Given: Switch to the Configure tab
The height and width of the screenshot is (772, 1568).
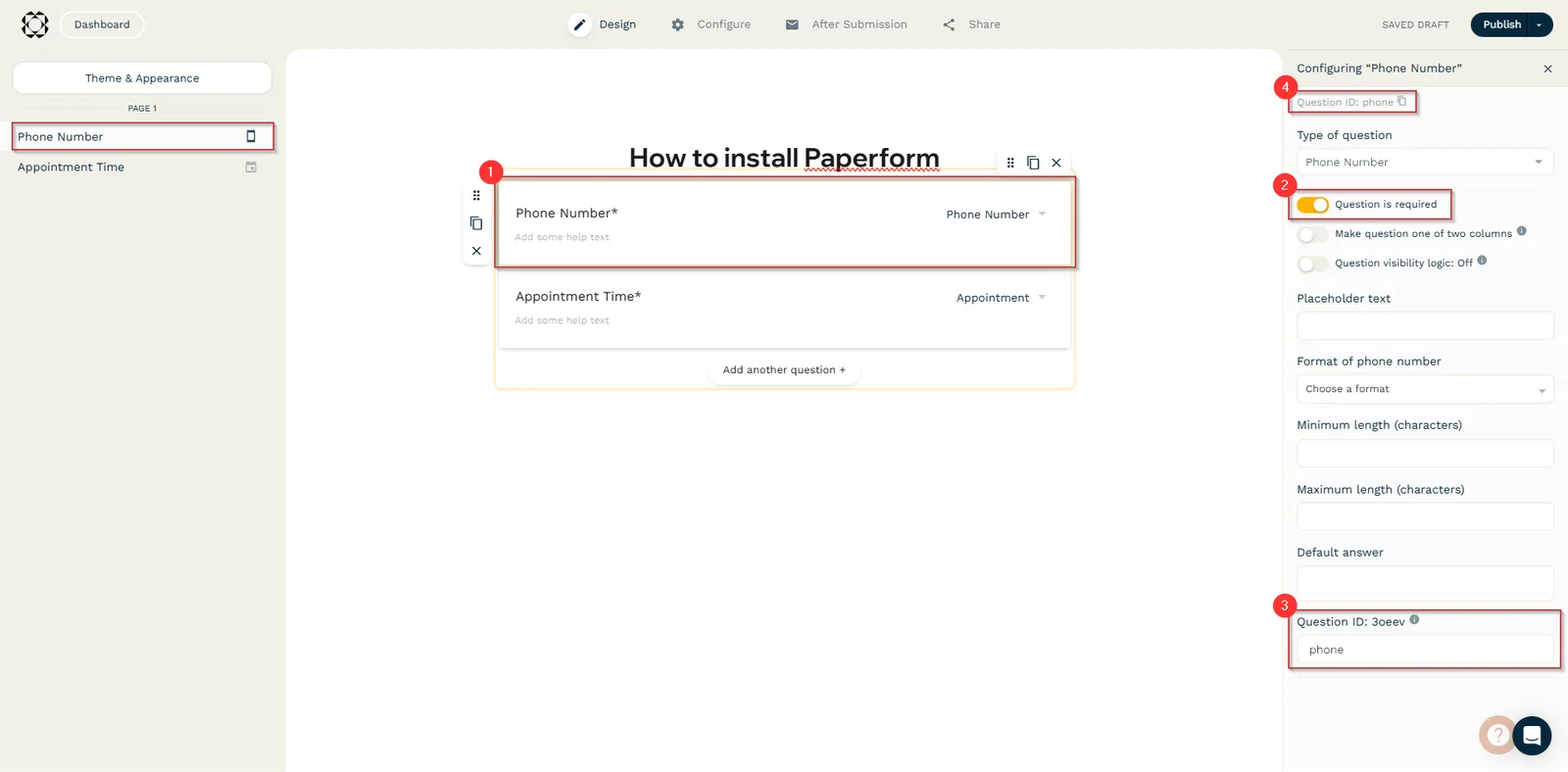Looking at the screenshot, I should (x=711, y=24).
